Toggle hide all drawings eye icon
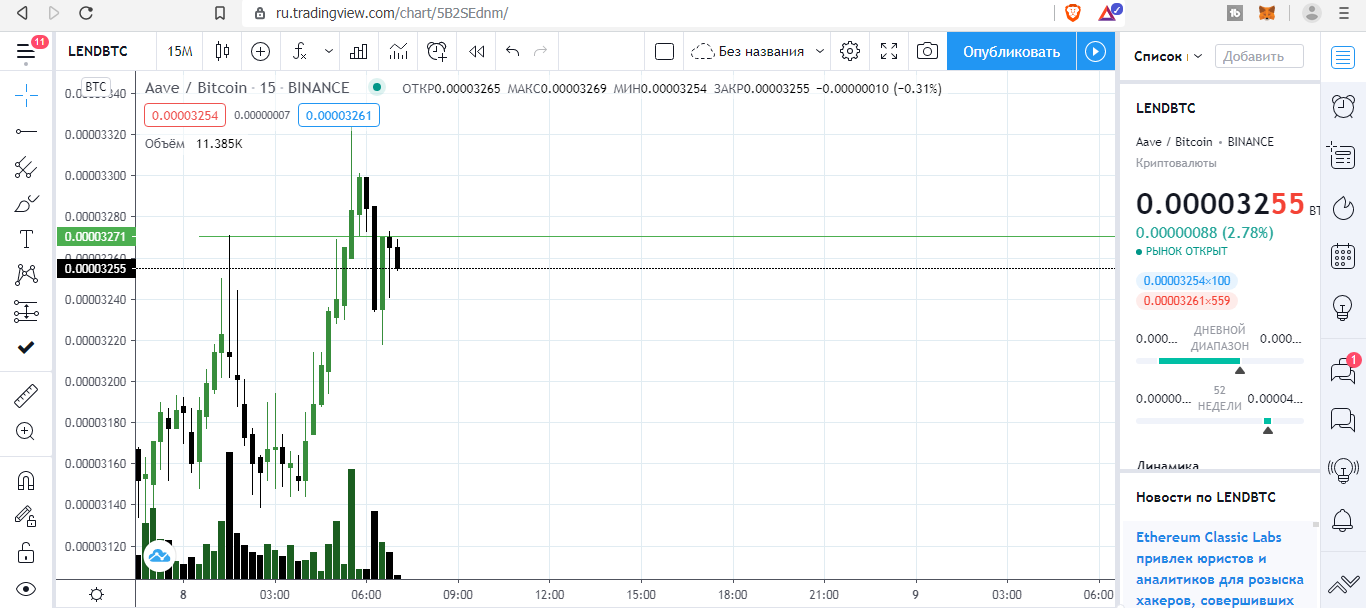This screenshot has width=1366, height=608. 26,588
